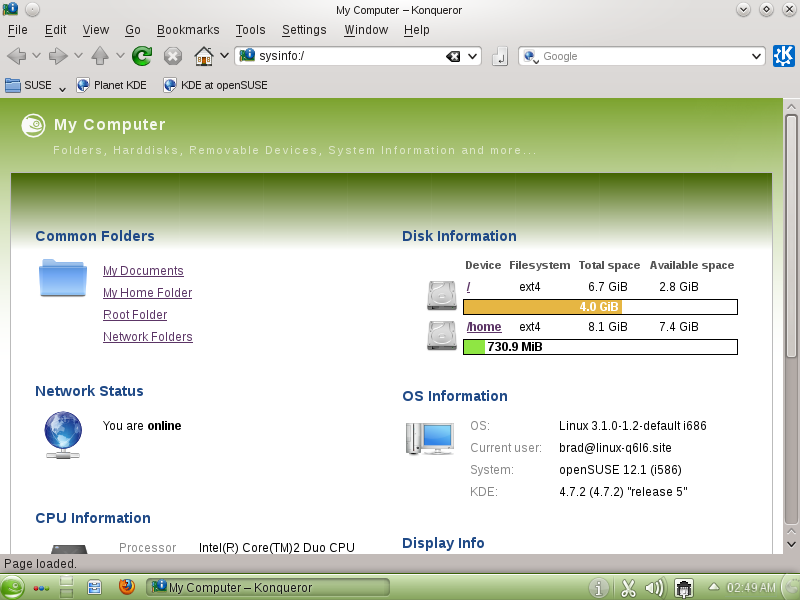Open the location bar history dropdown
This screenshot has width=800, height=600.
[x=472, y=56]
